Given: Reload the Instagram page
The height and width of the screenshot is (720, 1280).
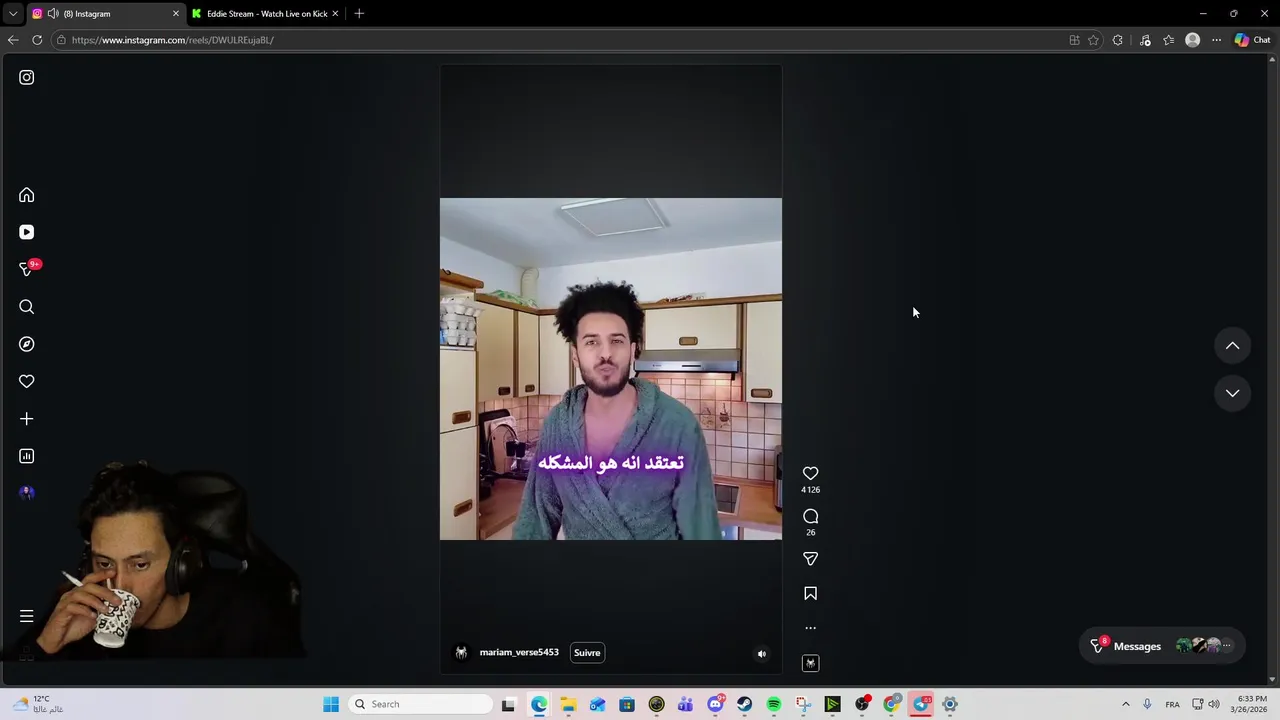Looking at the screenshot, I should pos(37,40).
